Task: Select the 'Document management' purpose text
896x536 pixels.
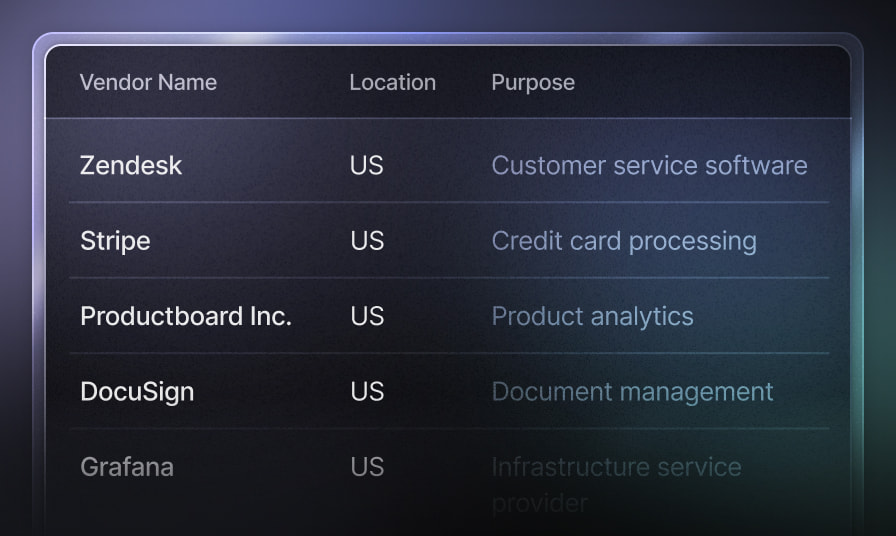Action: (632, 391)
